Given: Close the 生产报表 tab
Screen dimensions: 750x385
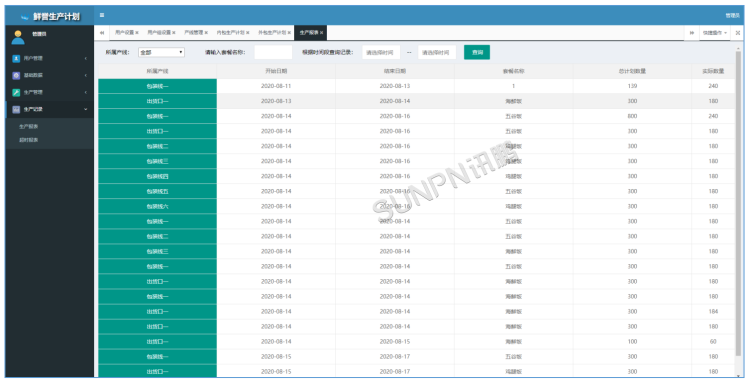Looking at the screenshot, I should 321,33.
